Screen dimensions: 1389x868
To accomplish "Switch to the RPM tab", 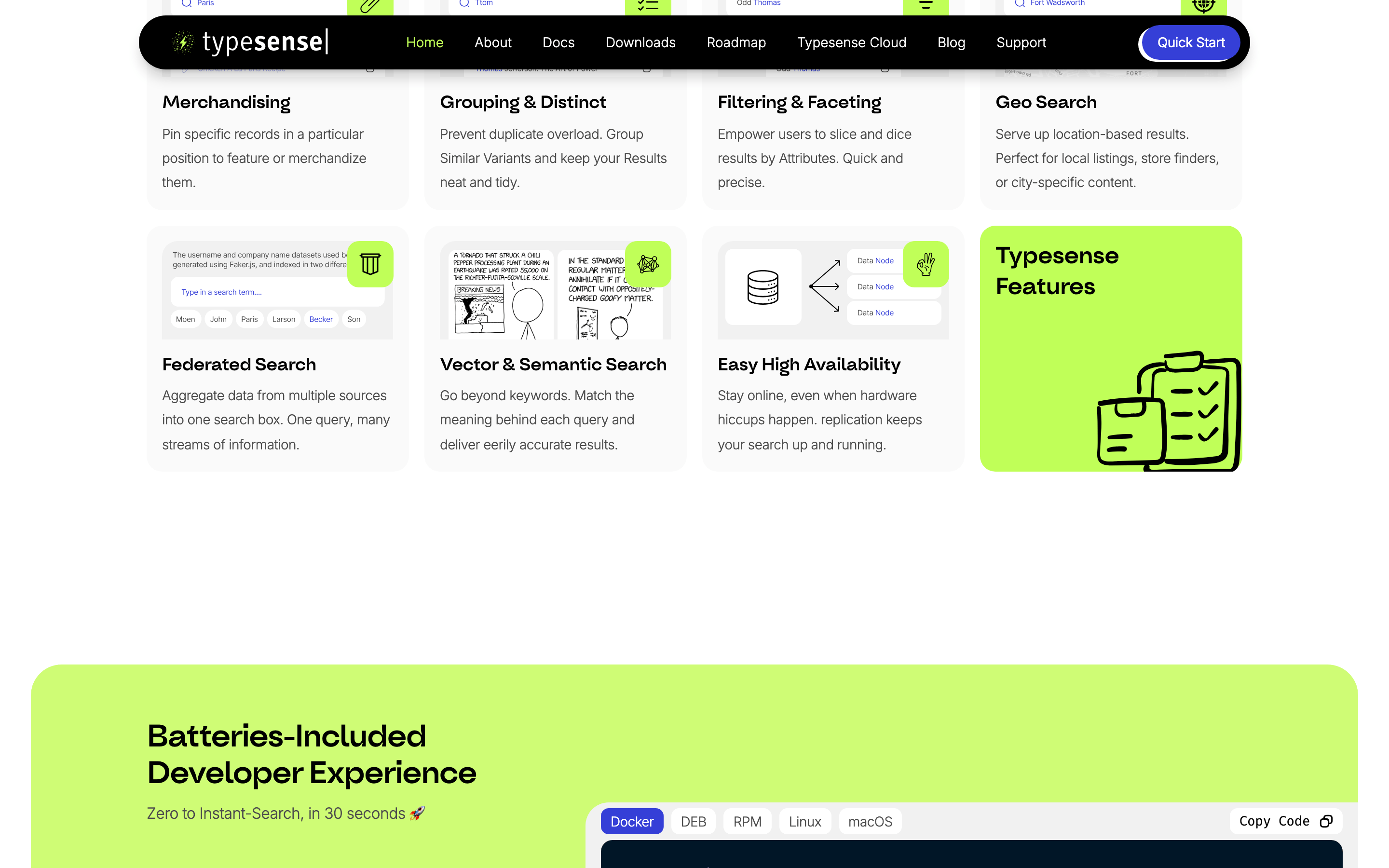I will point(747,822).
